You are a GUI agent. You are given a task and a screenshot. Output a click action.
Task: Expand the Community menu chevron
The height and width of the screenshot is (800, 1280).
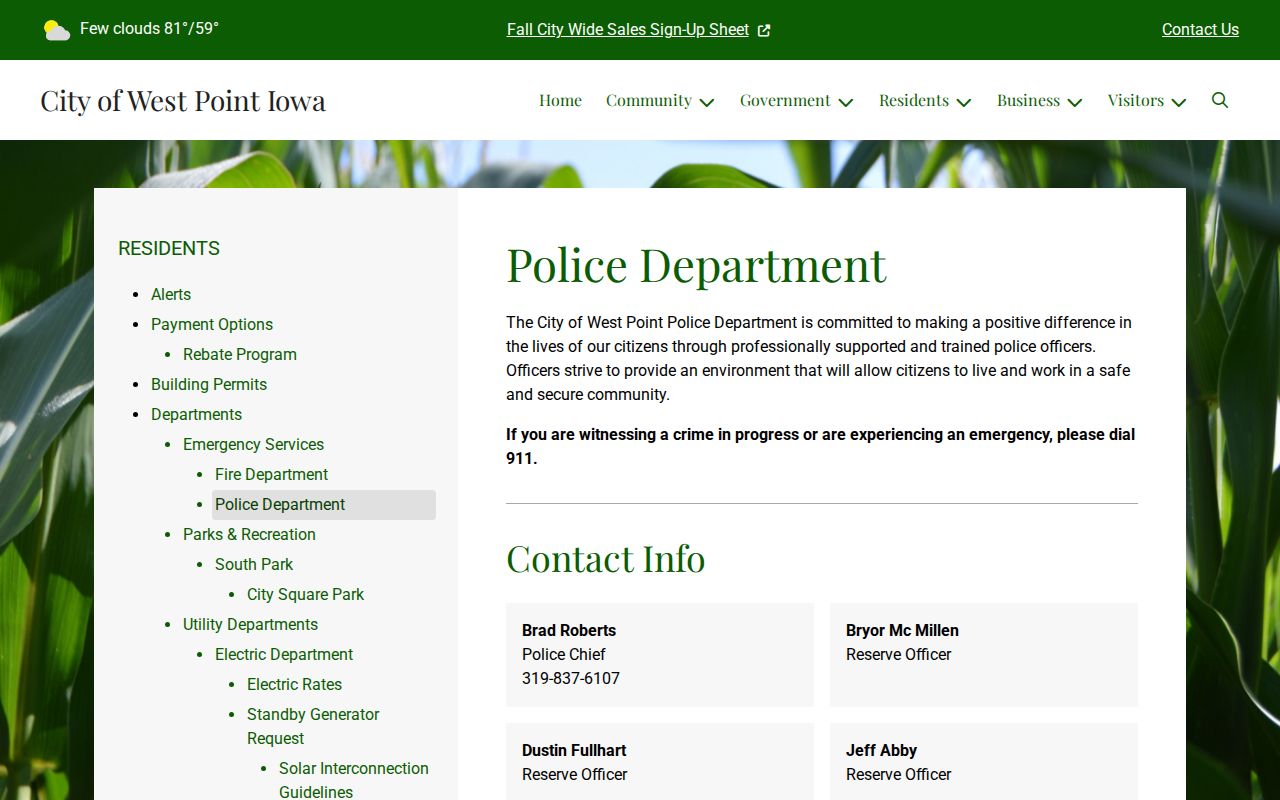(707, 102)
